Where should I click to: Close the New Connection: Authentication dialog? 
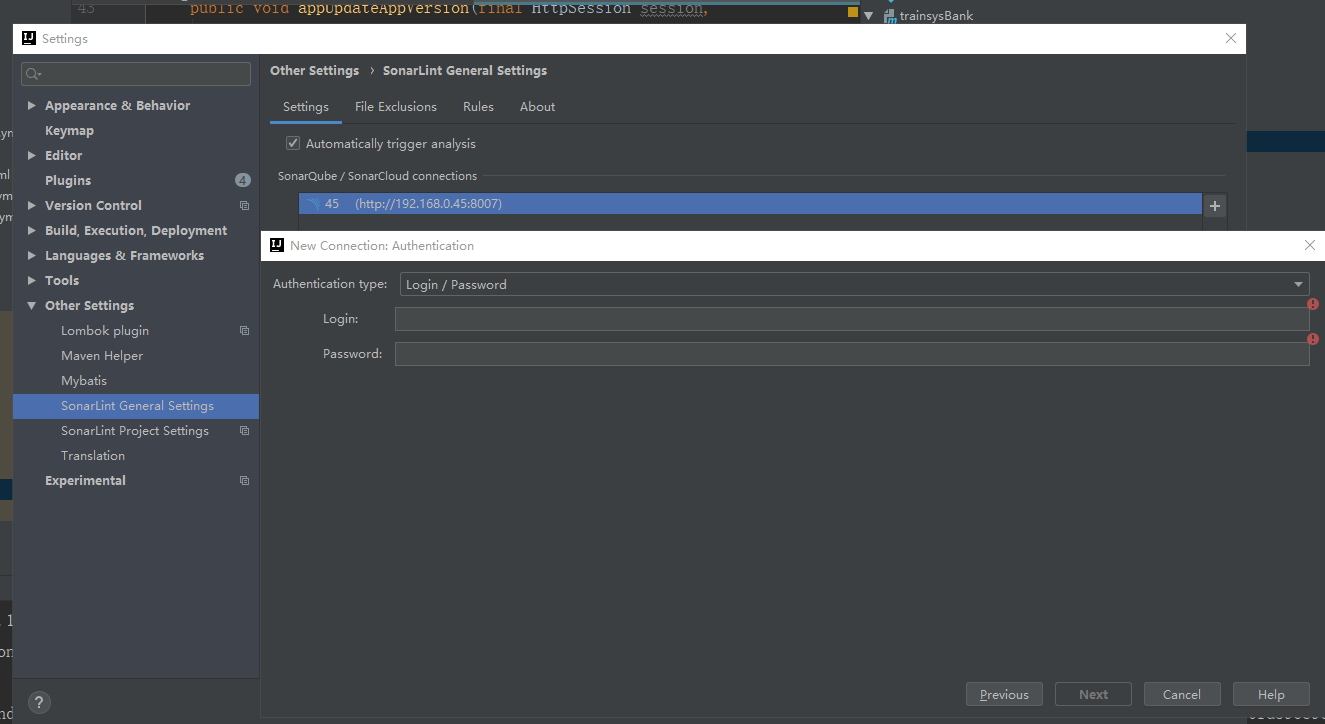[x=1310, y=245]
